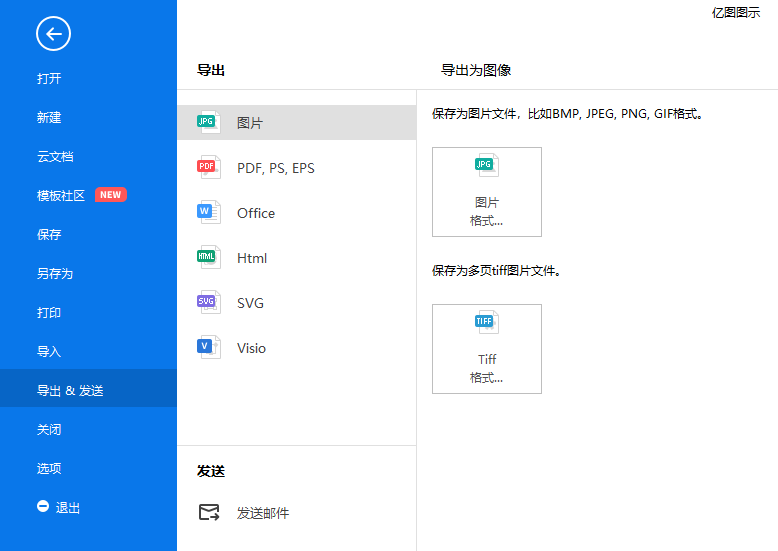Click the green HTML file icon
Screen dimensions: 778x551
pos(208,258)
